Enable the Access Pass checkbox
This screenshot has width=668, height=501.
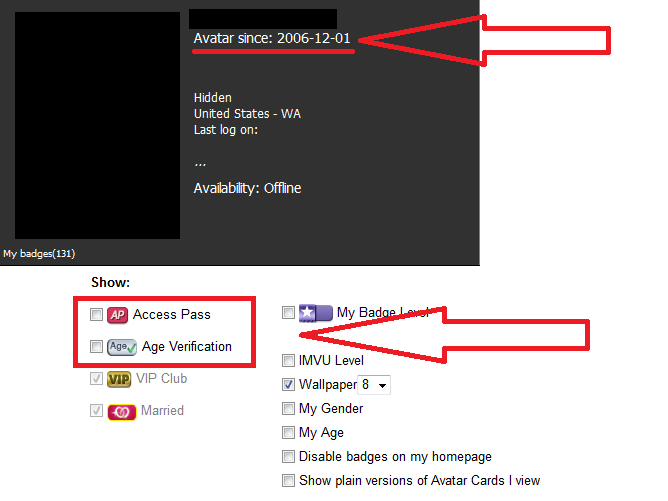point(96,315)
